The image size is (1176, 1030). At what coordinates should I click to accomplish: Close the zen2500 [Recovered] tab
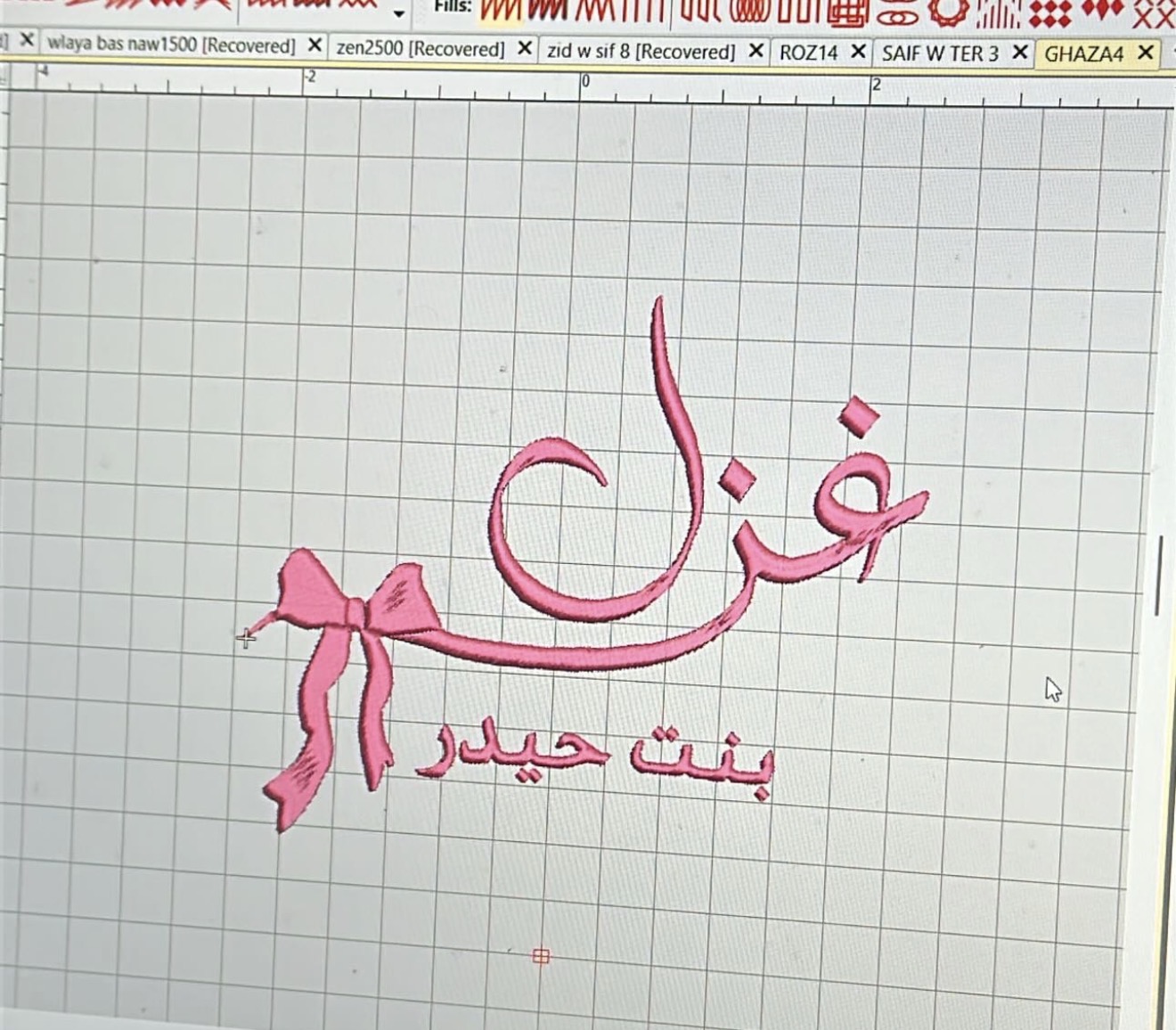(525, 48)
